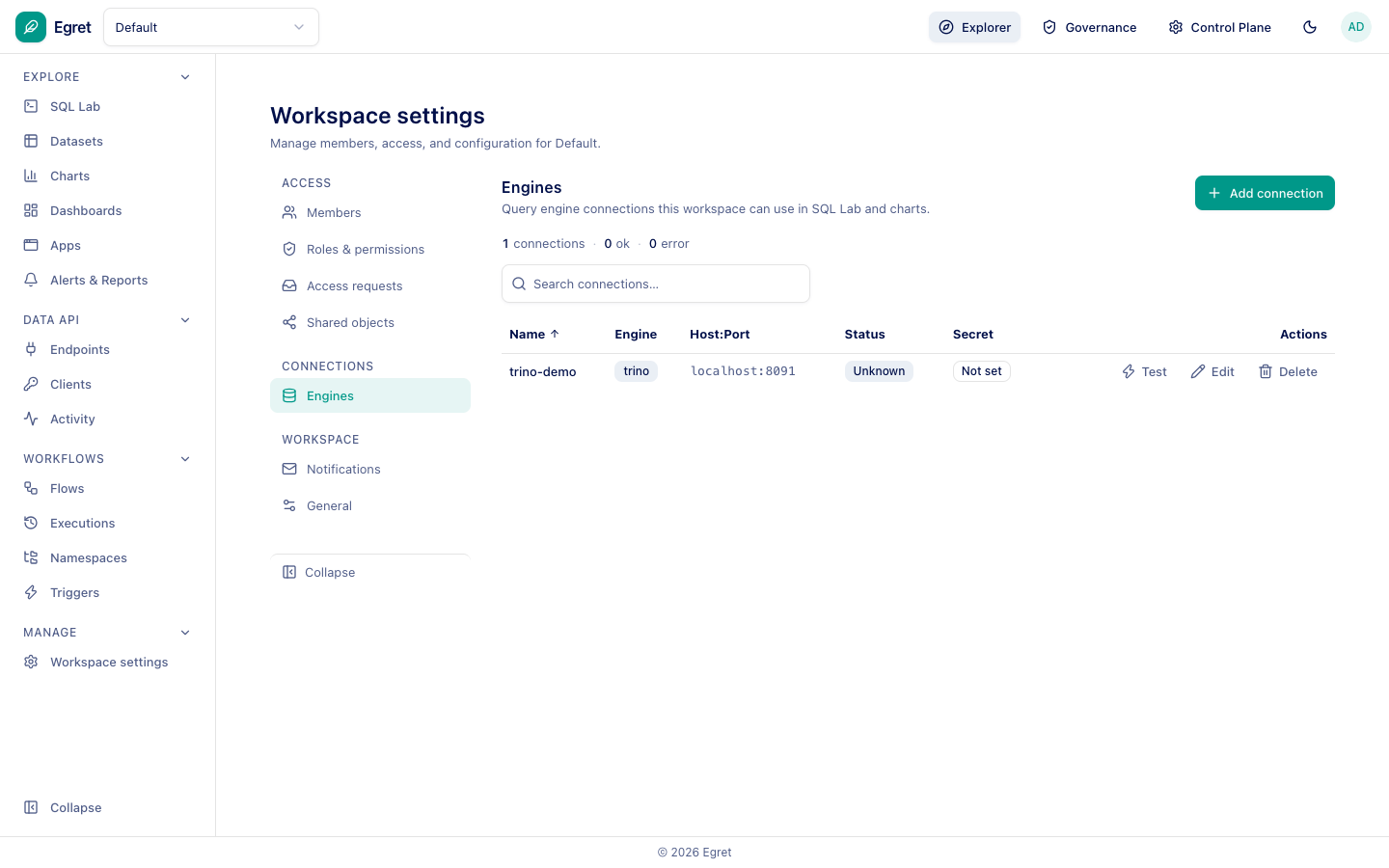Open Alerts & Reports
Image resolution: width=1389 pixels, height=868 pixels.
(x=107, y=280)
